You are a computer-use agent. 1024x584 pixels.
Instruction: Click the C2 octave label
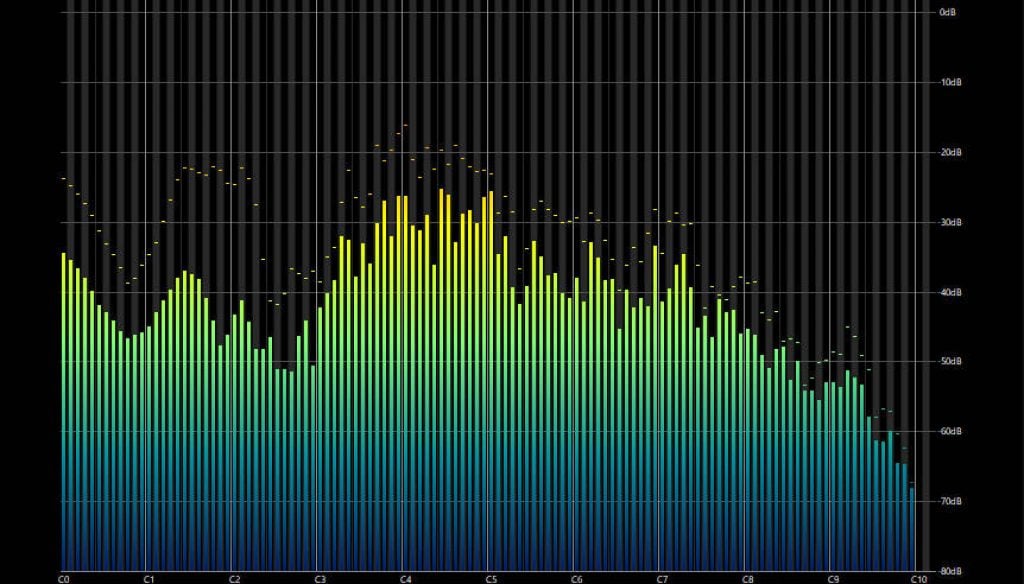pyautogui.click(x=236, y=577)
